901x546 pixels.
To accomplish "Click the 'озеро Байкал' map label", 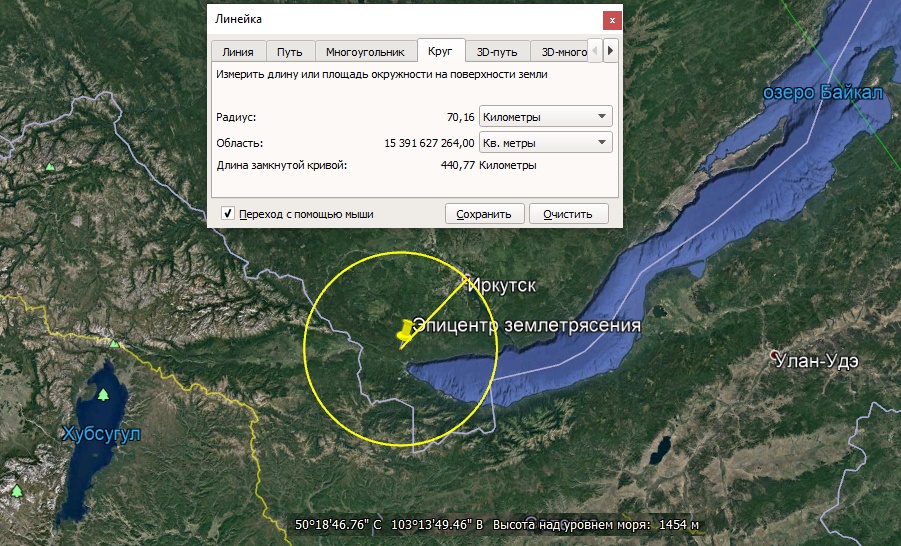I will pyautogui.click(x=823, y=93).
